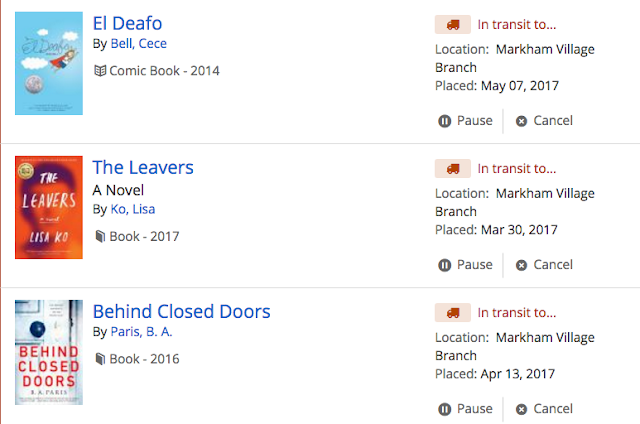Cancel The Leavers hold

tap(544, 265)
